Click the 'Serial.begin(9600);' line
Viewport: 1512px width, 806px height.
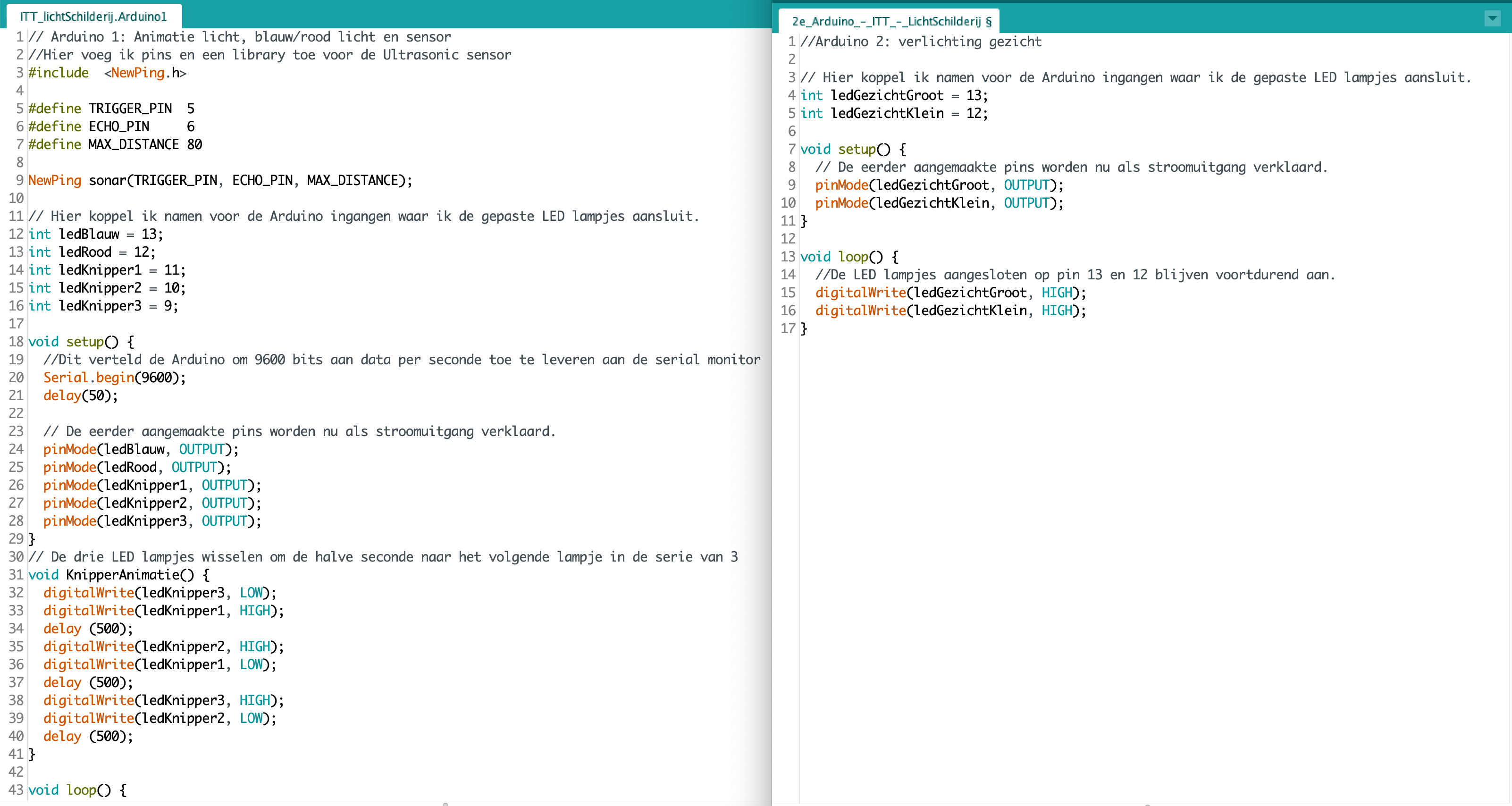point(115,378)
